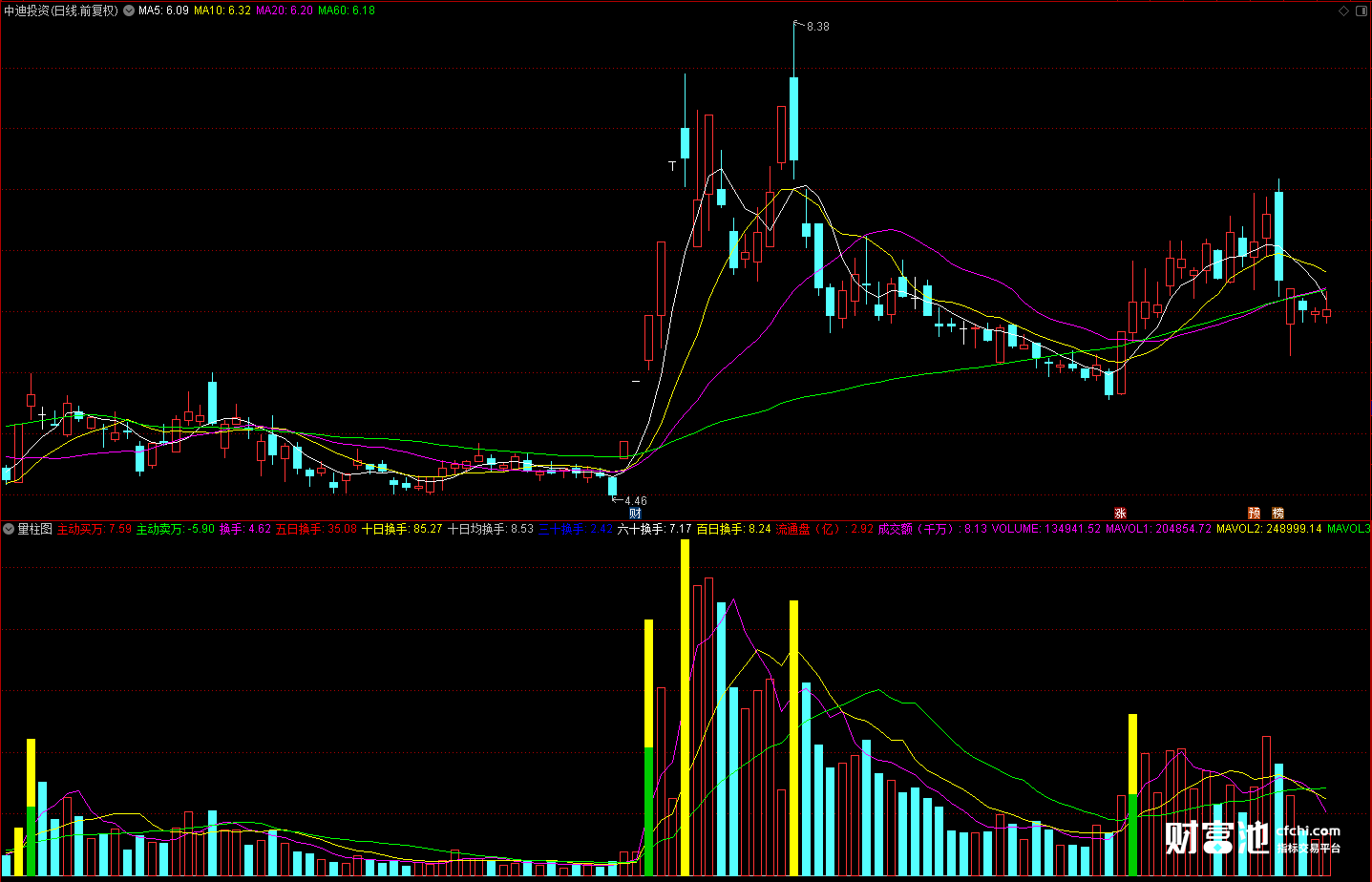This screenshot has width=1372, height=882.
Task: Click the 预 marker icon below candles
Action: point(1255,514)
